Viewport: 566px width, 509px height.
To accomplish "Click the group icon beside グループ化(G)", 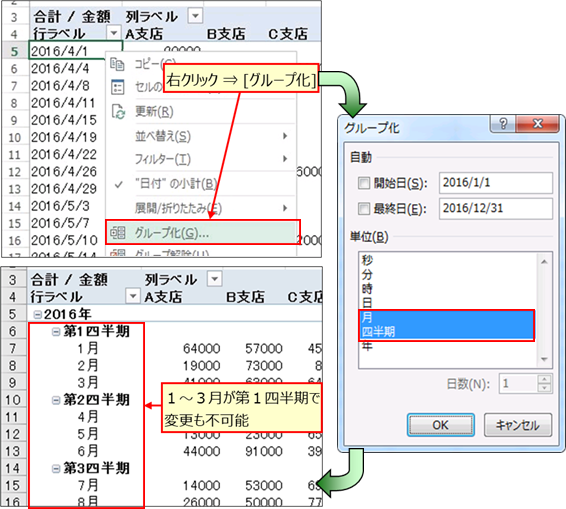I will [x=118, y=233].
